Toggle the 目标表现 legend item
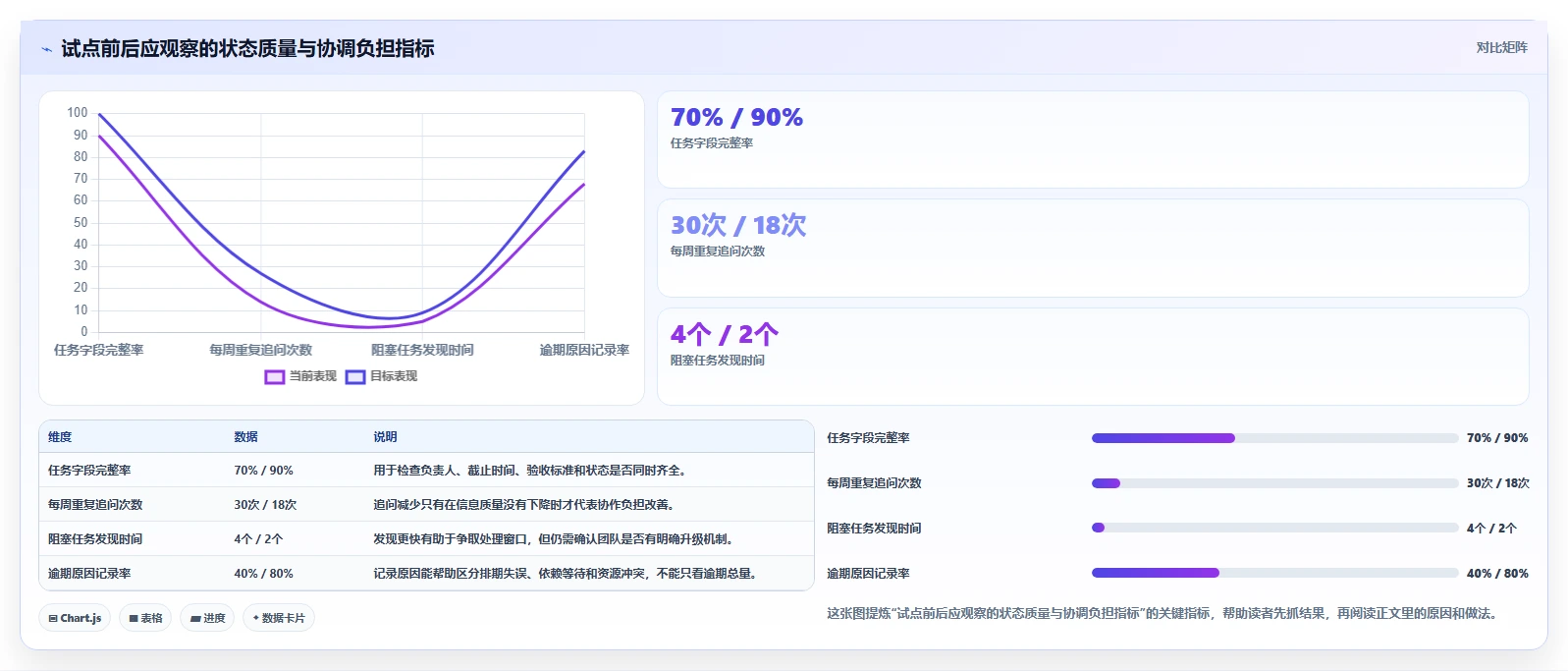 click(381, 376)
